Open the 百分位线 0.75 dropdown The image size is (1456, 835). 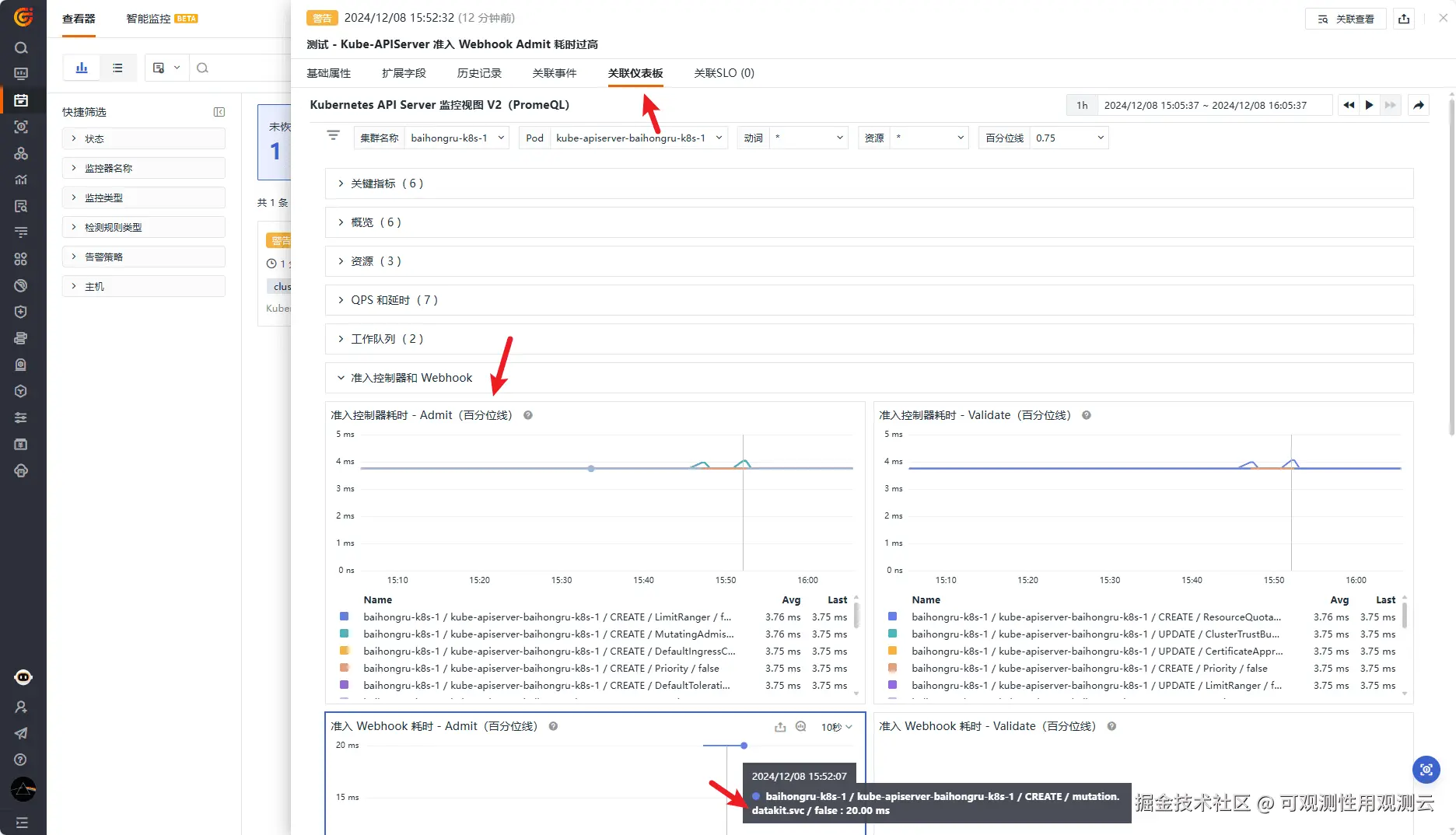[x=1069, y=138]
